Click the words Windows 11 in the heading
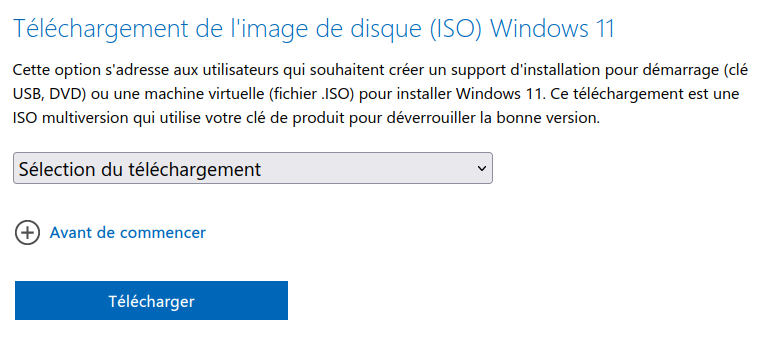 point(552,28)
